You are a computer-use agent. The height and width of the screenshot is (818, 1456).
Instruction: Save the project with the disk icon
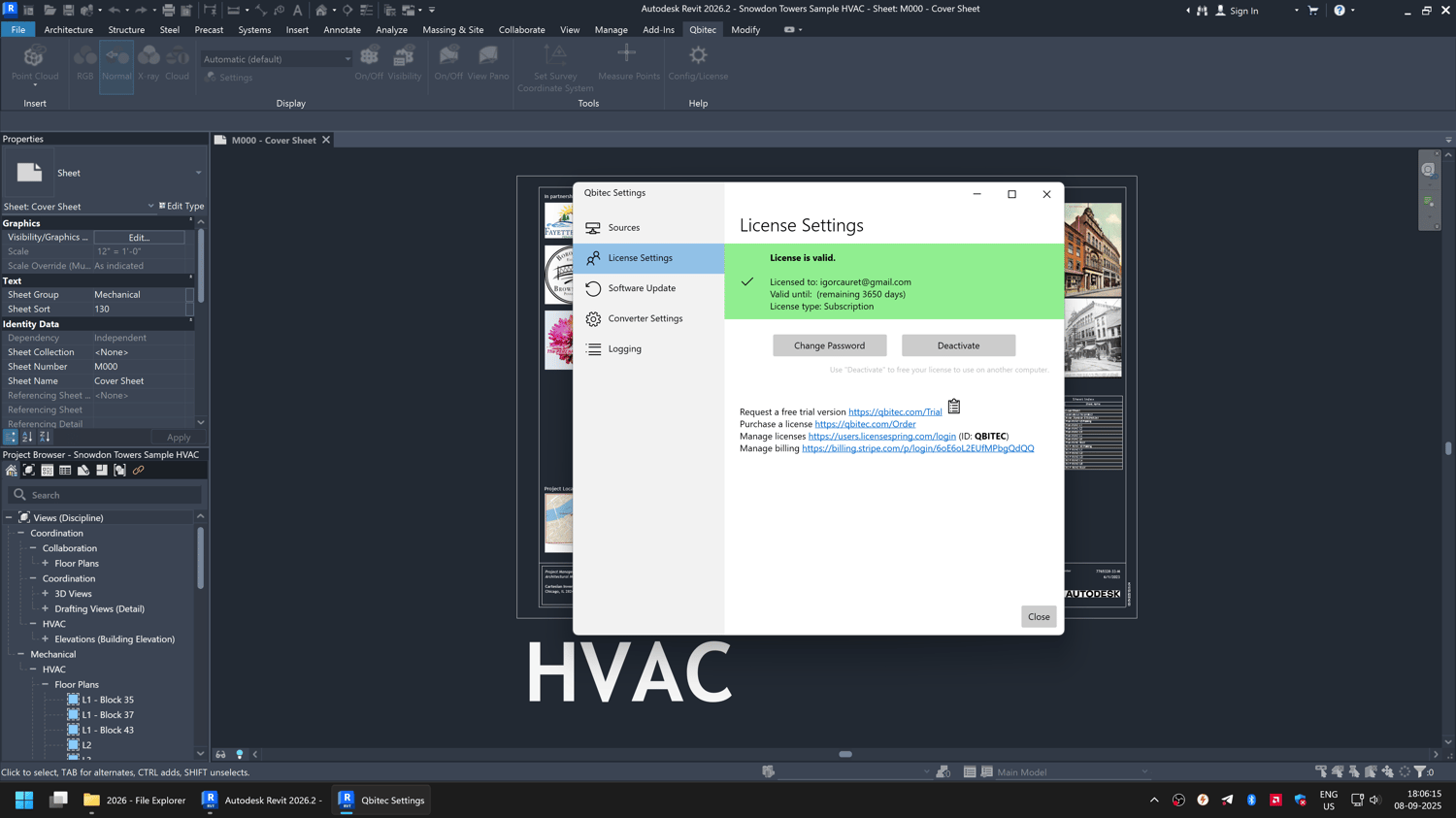pyautogui.click(x=68, y=10)
